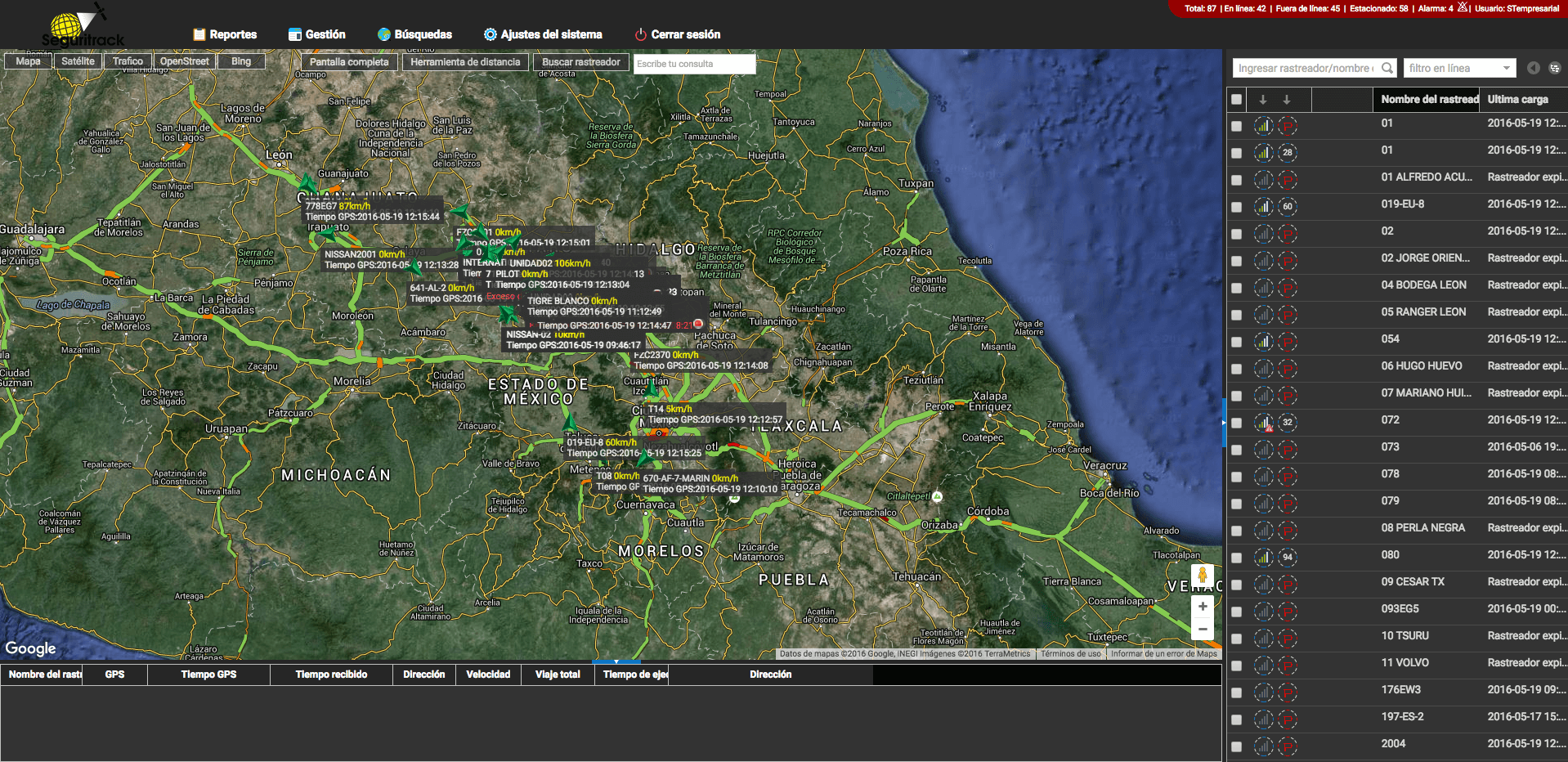Check the box for tracker 02 JORGE ORIEN...
The width and height of the screenshot is (1568, 762).
(x=1237, y=261)
